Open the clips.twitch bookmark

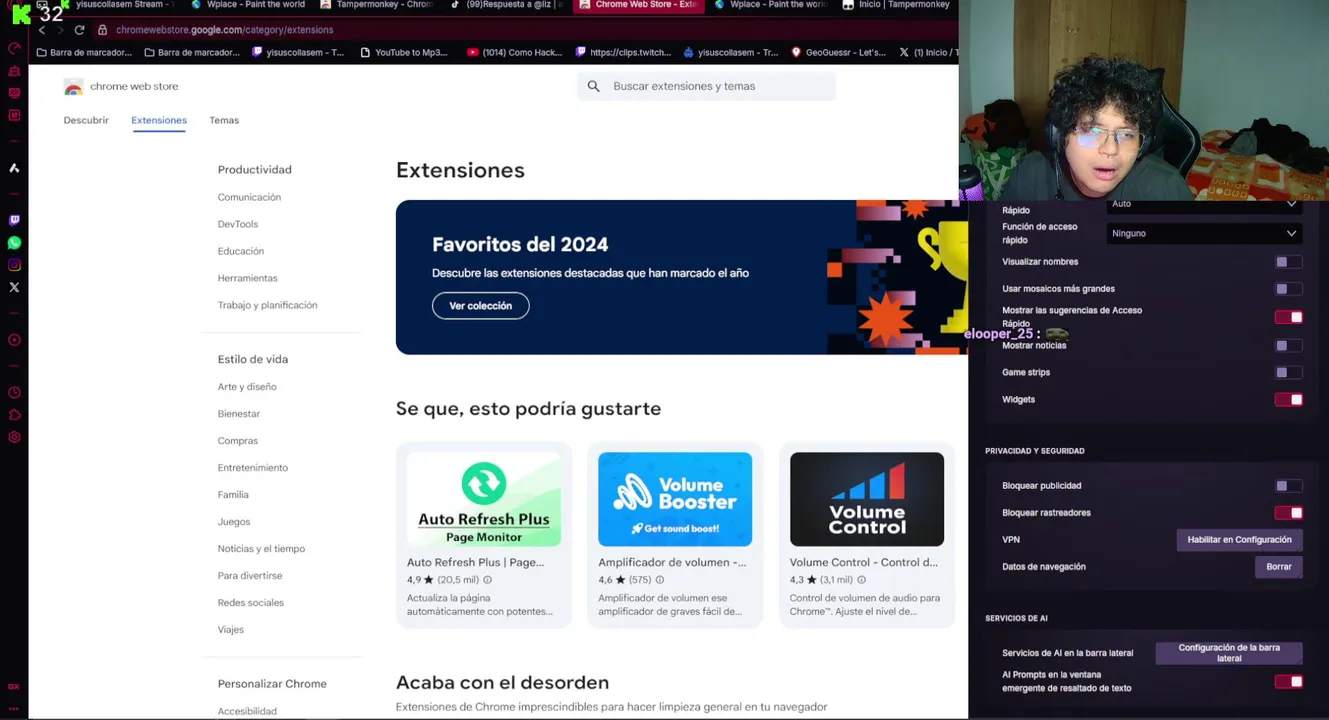(621, 52)
